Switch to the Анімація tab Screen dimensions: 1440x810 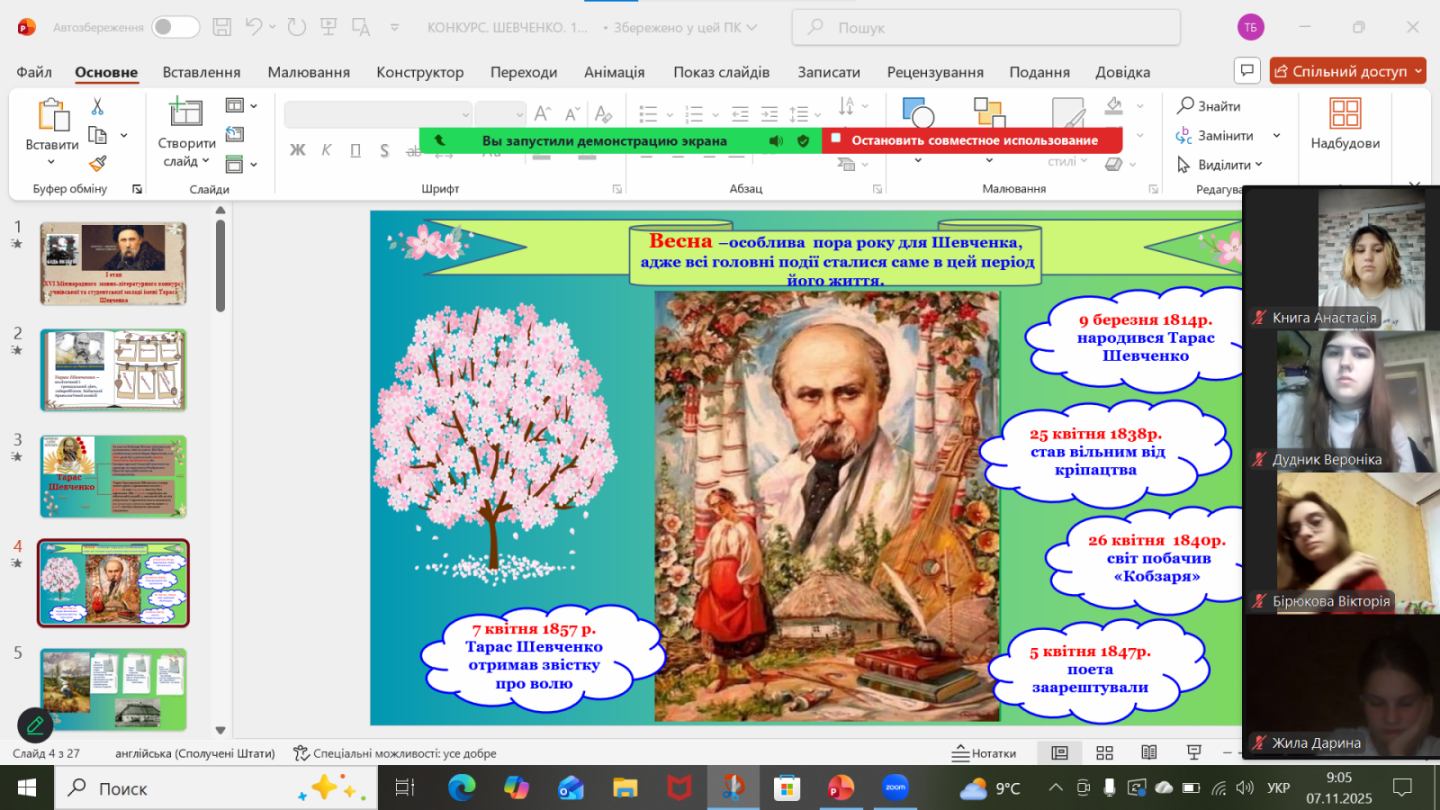[614, 72]
